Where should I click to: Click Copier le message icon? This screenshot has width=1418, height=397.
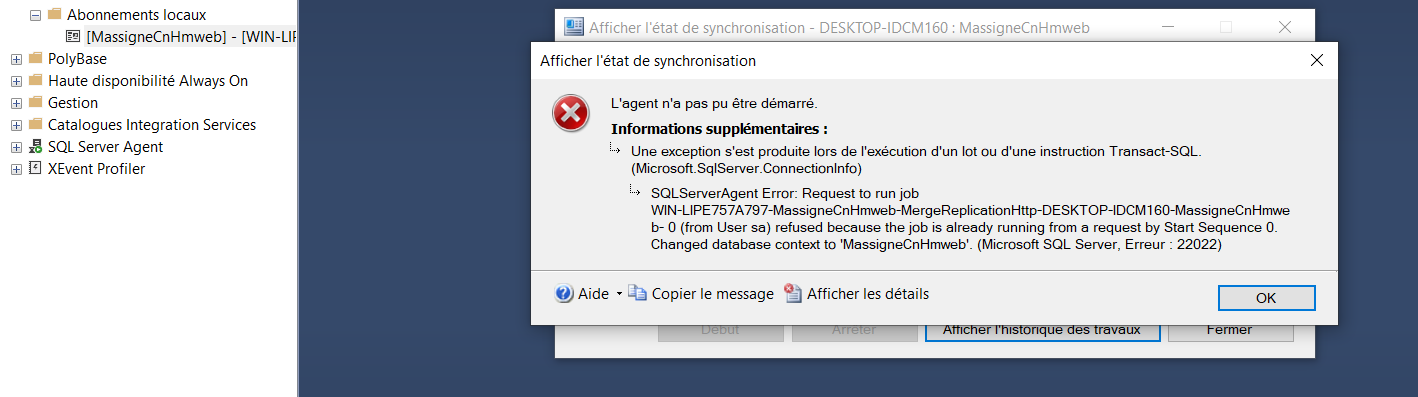pos(638,294)
